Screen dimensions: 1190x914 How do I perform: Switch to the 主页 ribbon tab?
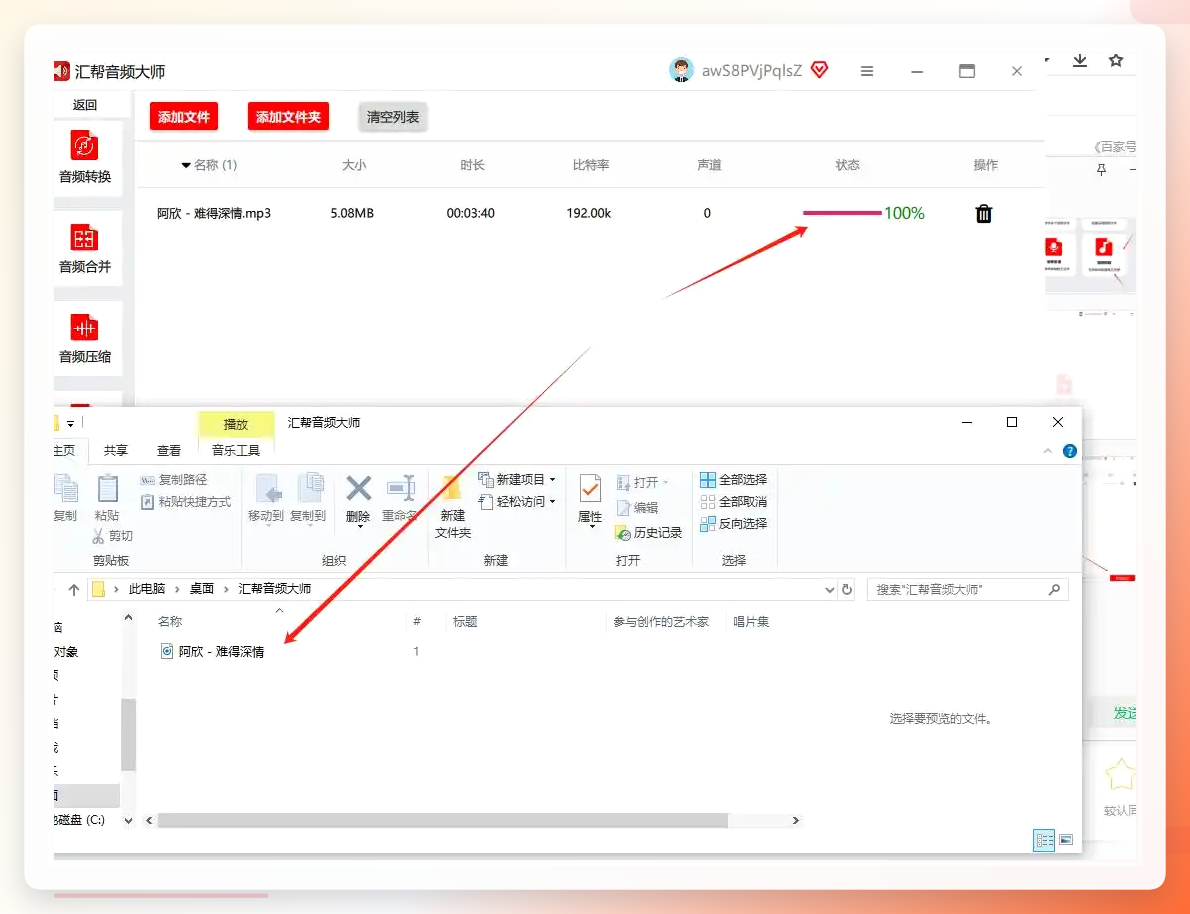(65, 451)
